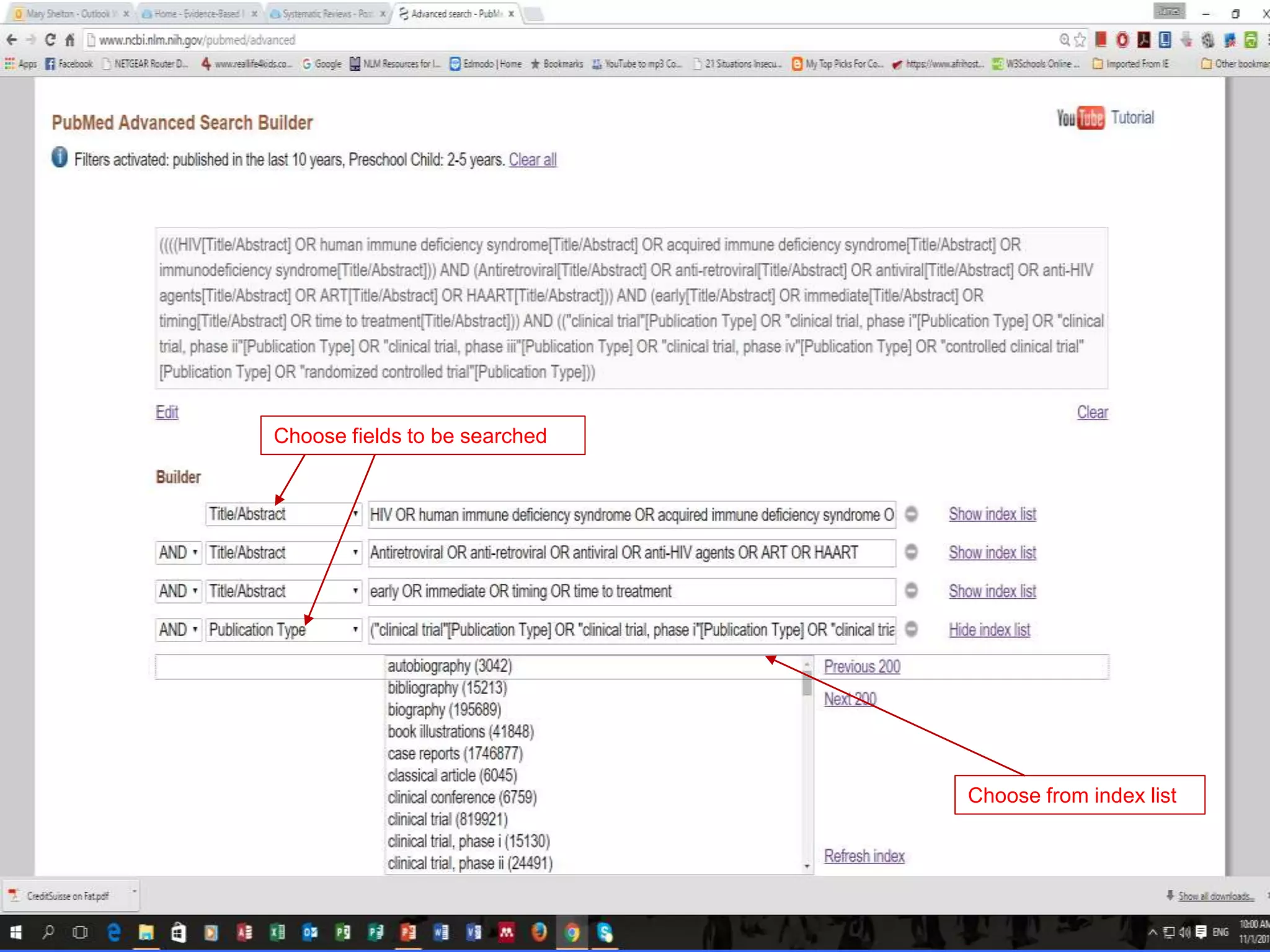This screenshot has width=1270, height=952.
Task: Open Outlook from the taskbar
Action: 310,932
